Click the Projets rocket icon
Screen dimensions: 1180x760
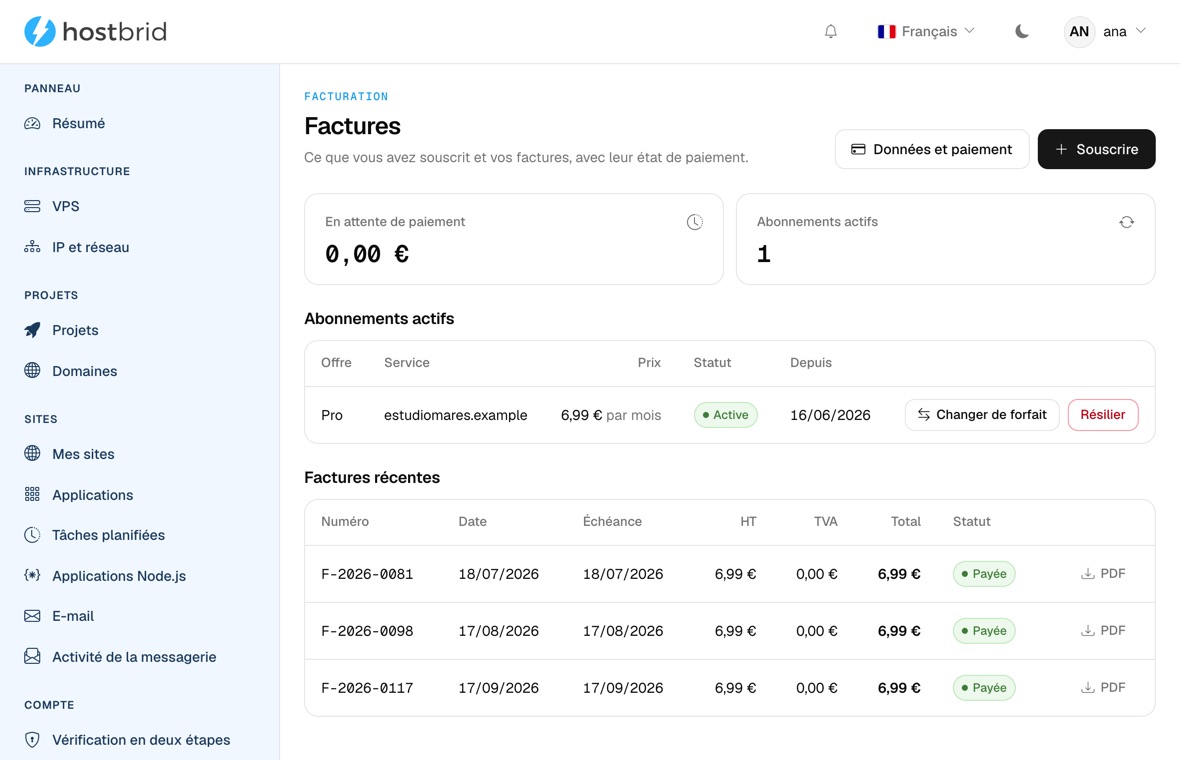coord(32,330)
